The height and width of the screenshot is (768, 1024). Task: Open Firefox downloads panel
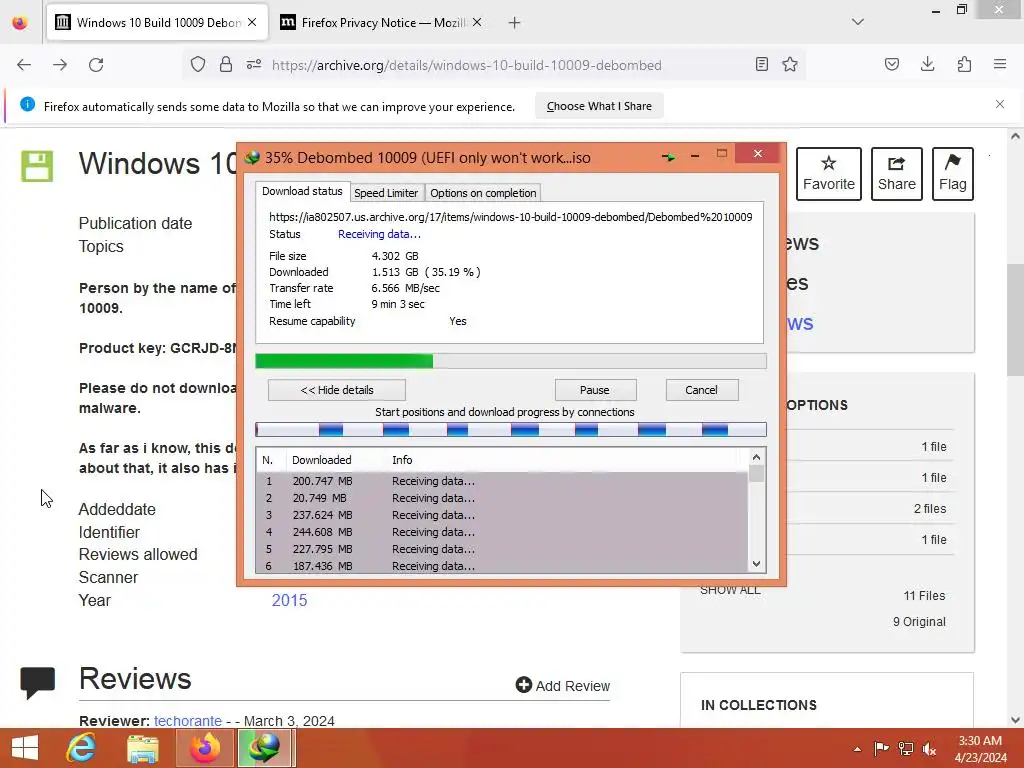coord(927,64)
